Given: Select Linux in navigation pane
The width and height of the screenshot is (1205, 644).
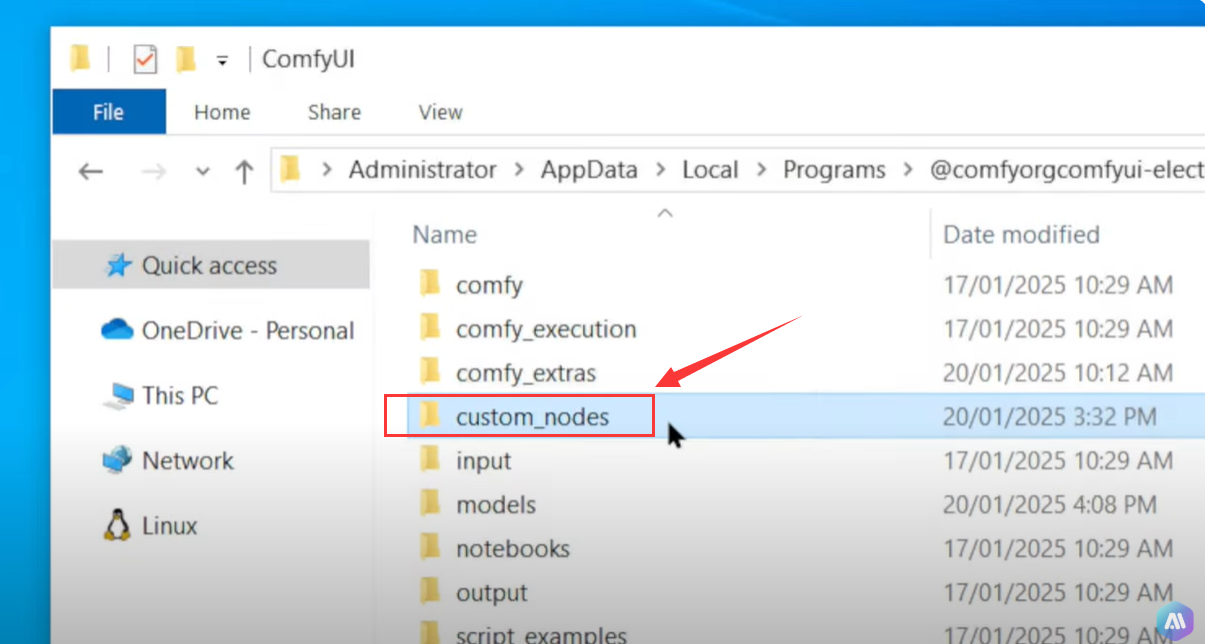Looking at the screenshot, I should [x=151, y=525].
